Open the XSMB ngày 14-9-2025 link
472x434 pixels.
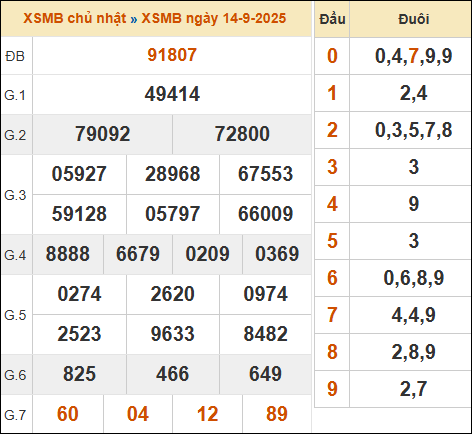coord(214,18)
